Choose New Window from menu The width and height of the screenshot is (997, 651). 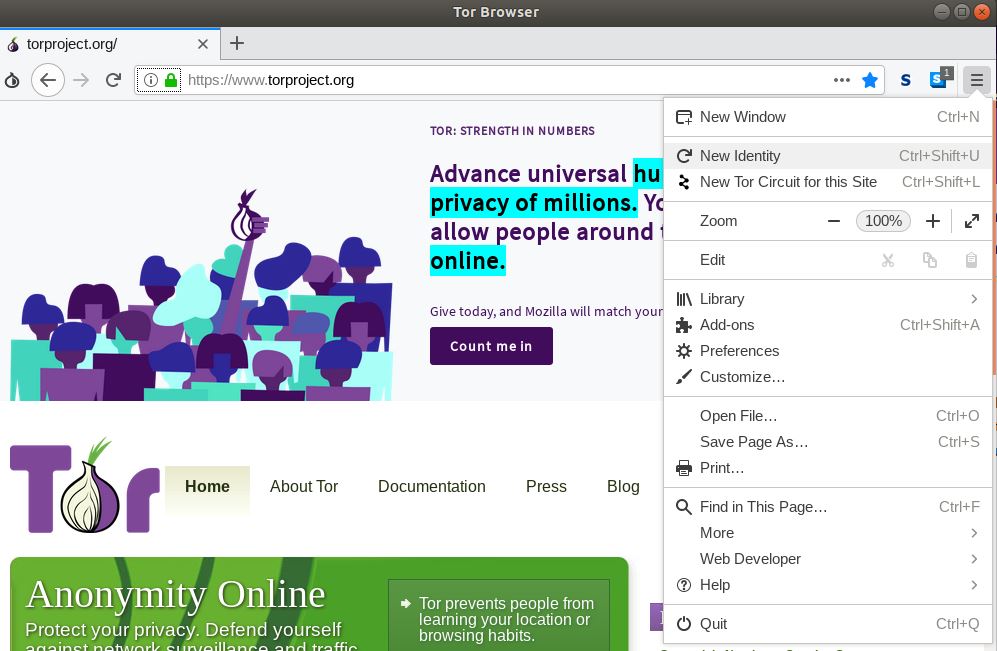point(827,117)
